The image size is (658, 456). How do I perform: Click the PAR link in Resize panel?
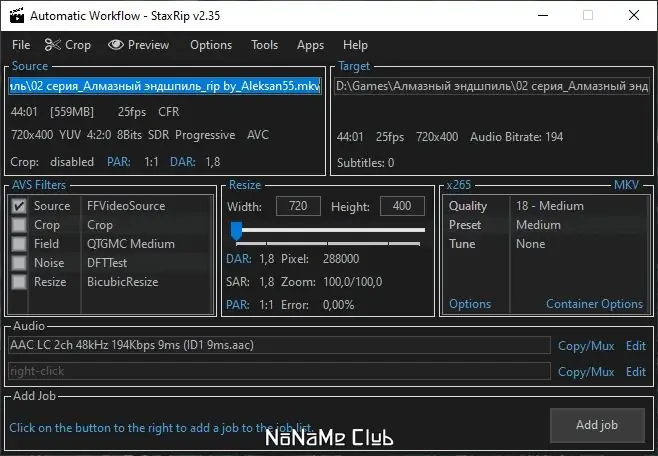[x=238, y=305]
